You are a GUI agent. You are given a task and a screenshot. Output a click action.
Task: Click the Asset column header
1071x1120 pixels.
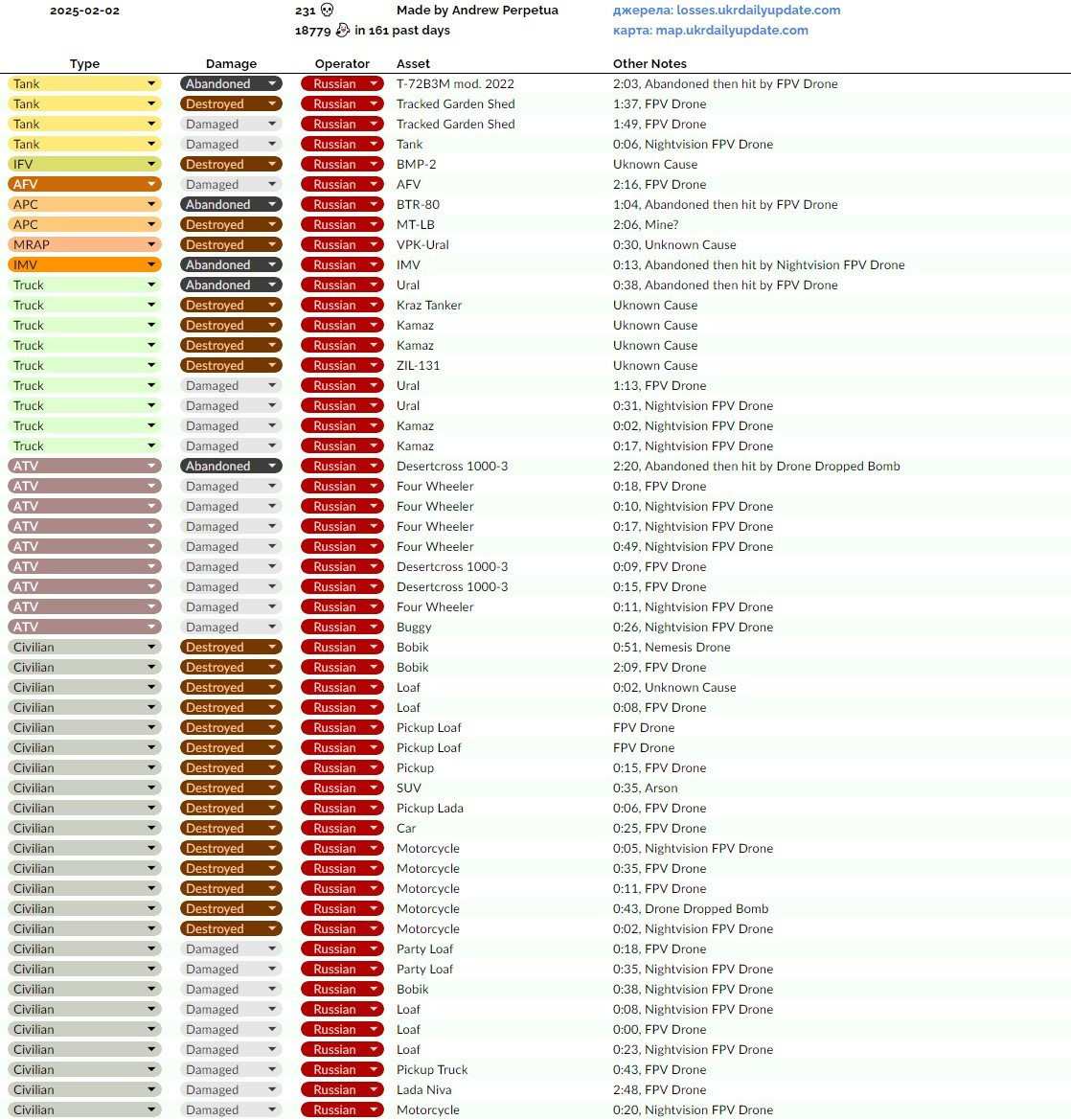414,63
